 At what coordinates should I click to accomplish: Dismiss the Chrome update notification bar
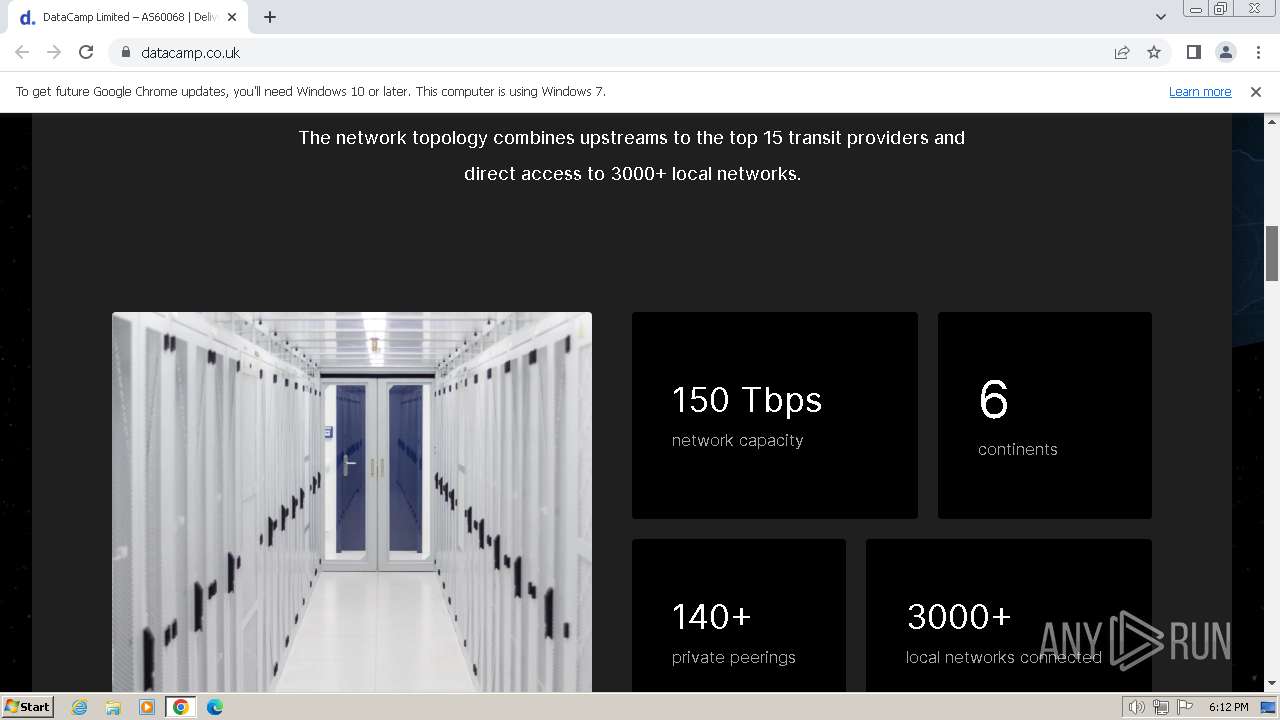1256,92
